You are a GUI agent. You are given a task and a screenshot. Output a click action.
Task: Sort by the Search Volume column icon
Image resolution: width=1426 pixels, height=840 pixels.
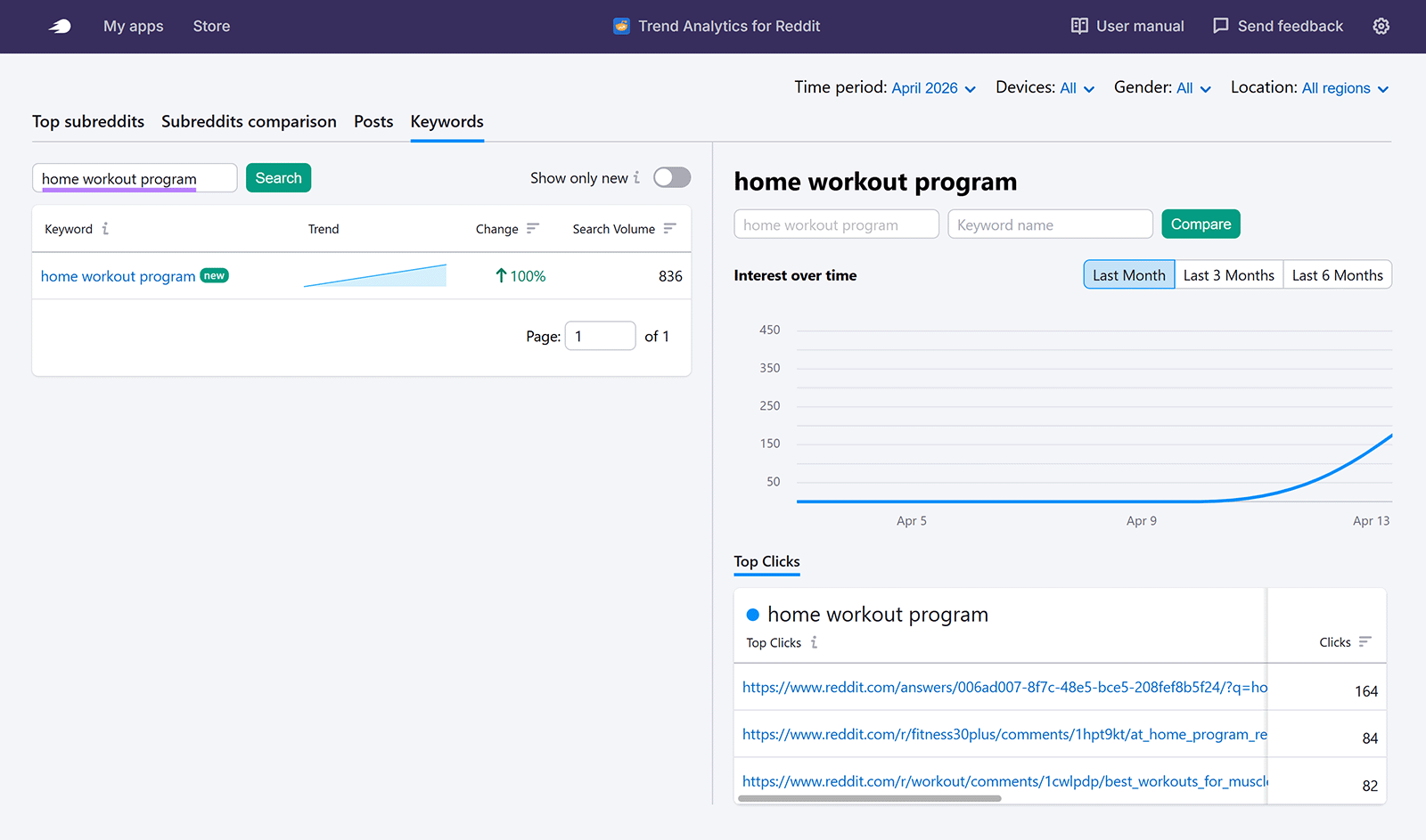point(669,229)
